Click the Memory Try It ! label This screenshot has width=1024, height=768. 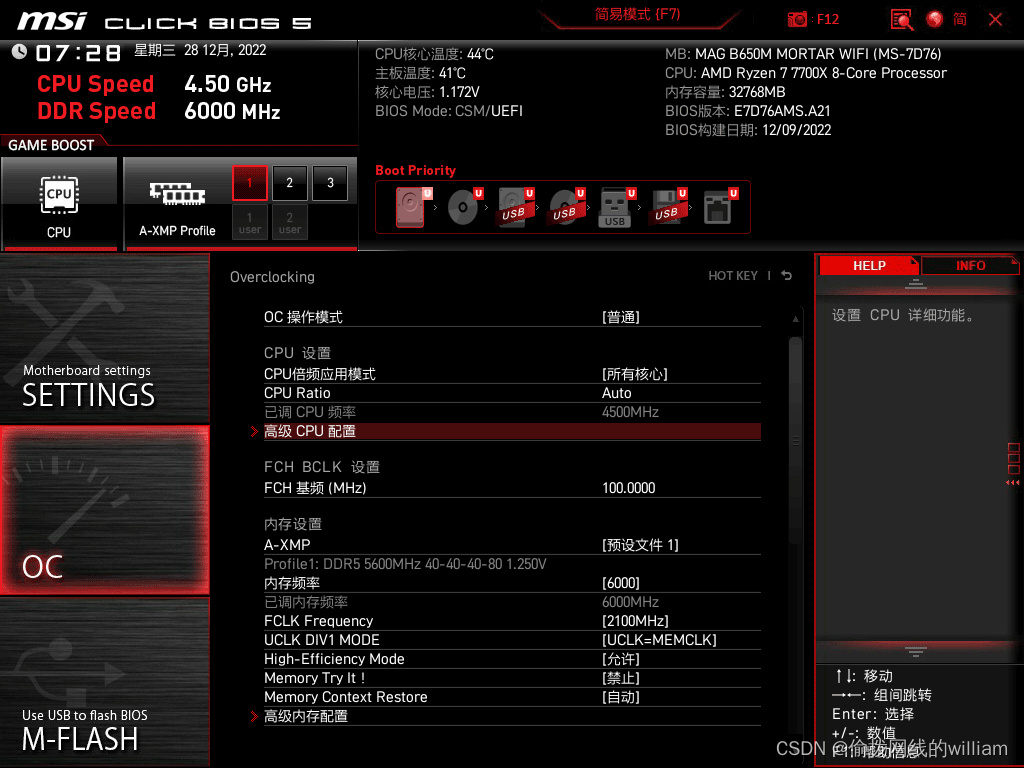pyautogui.click(x=314, y=678)
